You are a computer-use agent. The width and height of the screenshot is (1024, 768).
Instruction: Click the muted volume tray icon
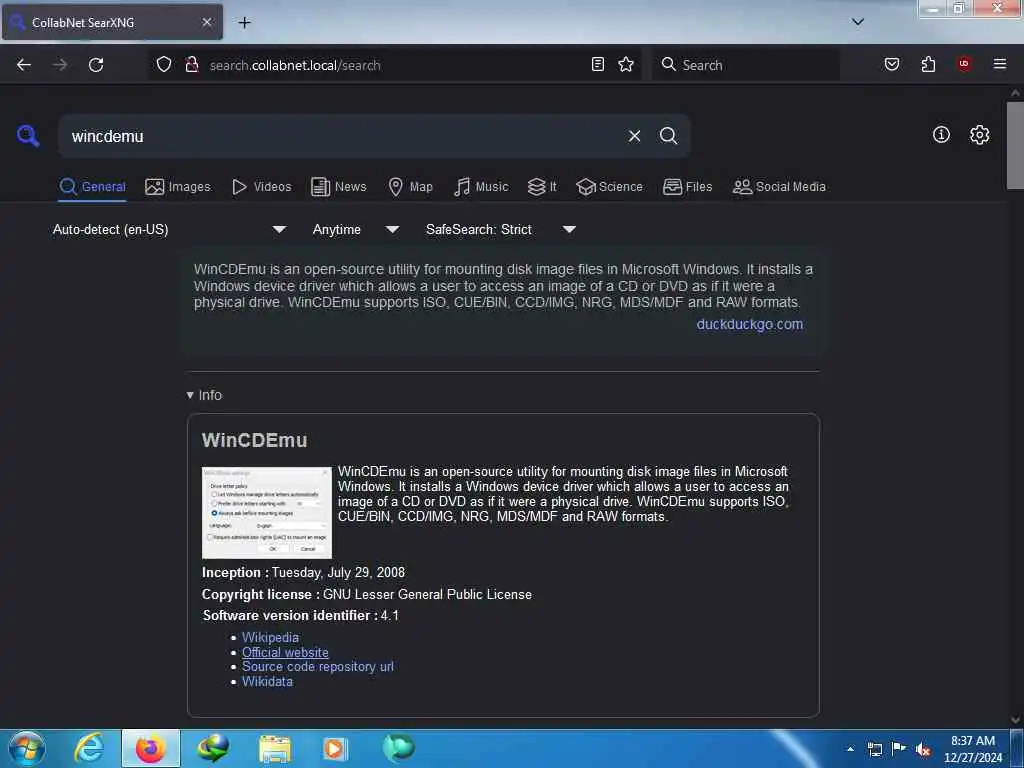(x=923, y=749)
